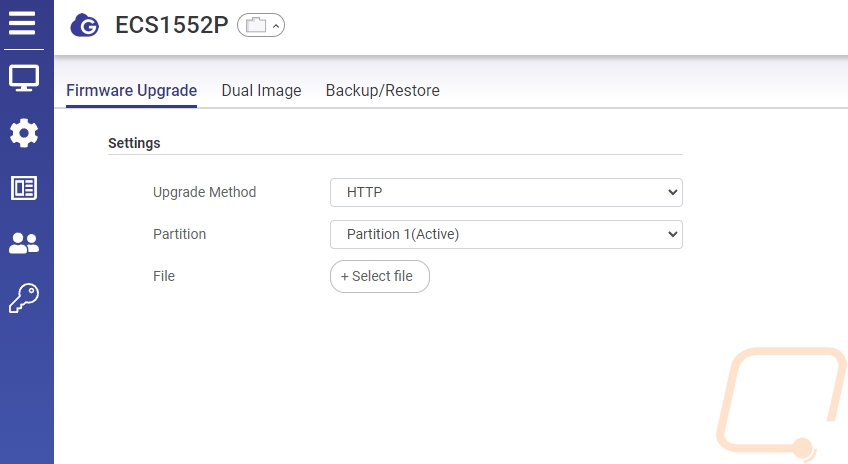Switch to the Dual Image tab

point(261,90)
